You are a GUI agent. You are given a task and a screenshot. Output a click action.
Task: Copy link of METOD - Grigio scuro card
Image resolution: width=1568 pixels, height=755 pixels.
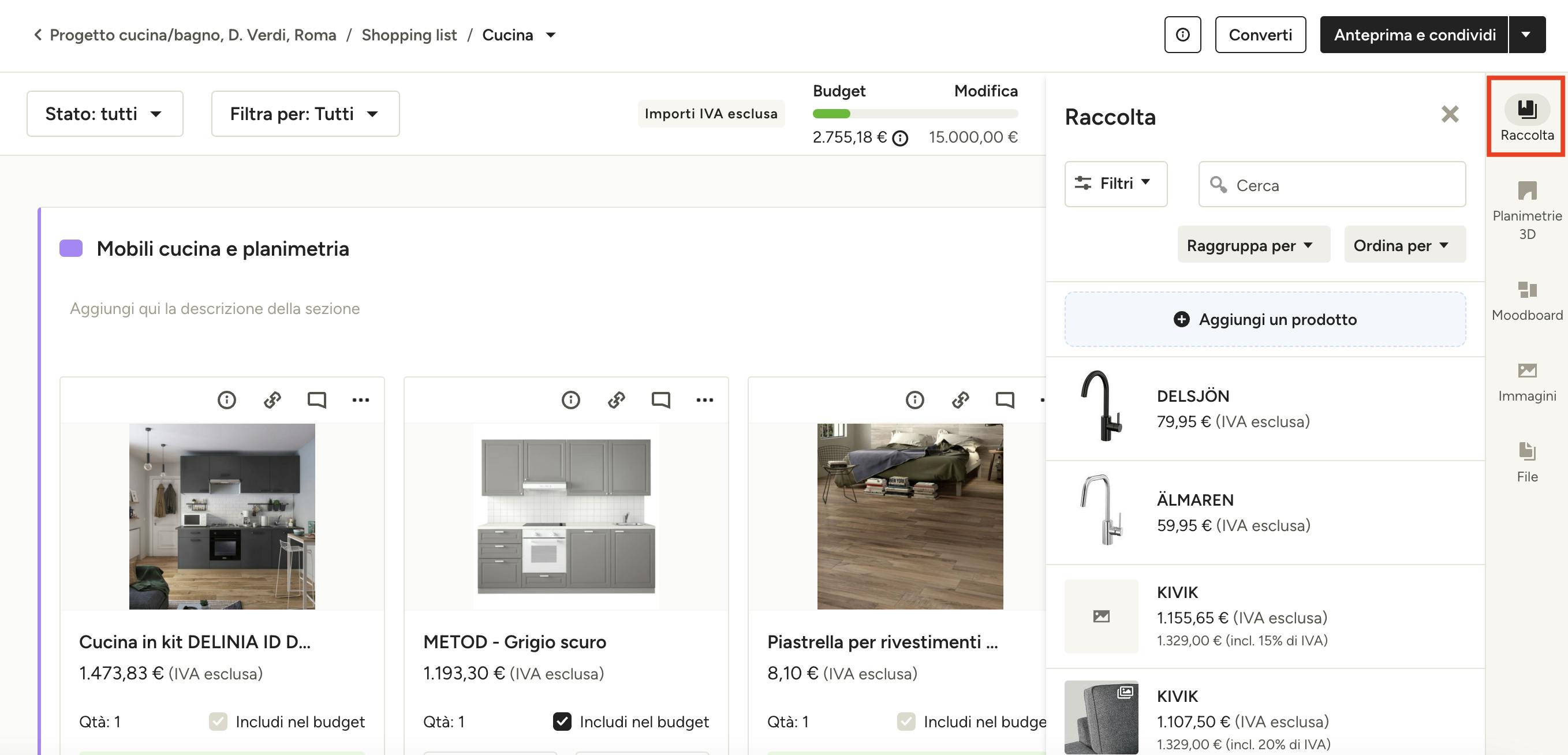(616, 399)
